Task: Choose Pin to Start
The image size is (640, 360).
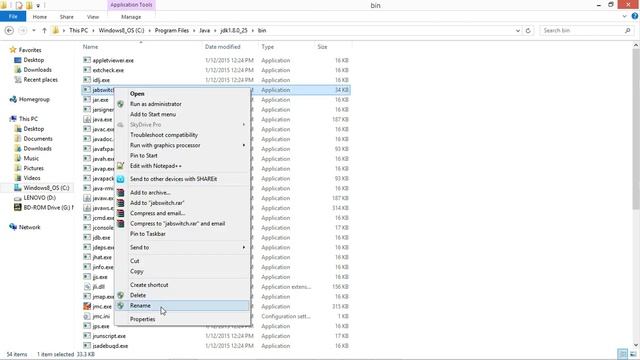Action: pyautogui.click(x=182, y=156)
